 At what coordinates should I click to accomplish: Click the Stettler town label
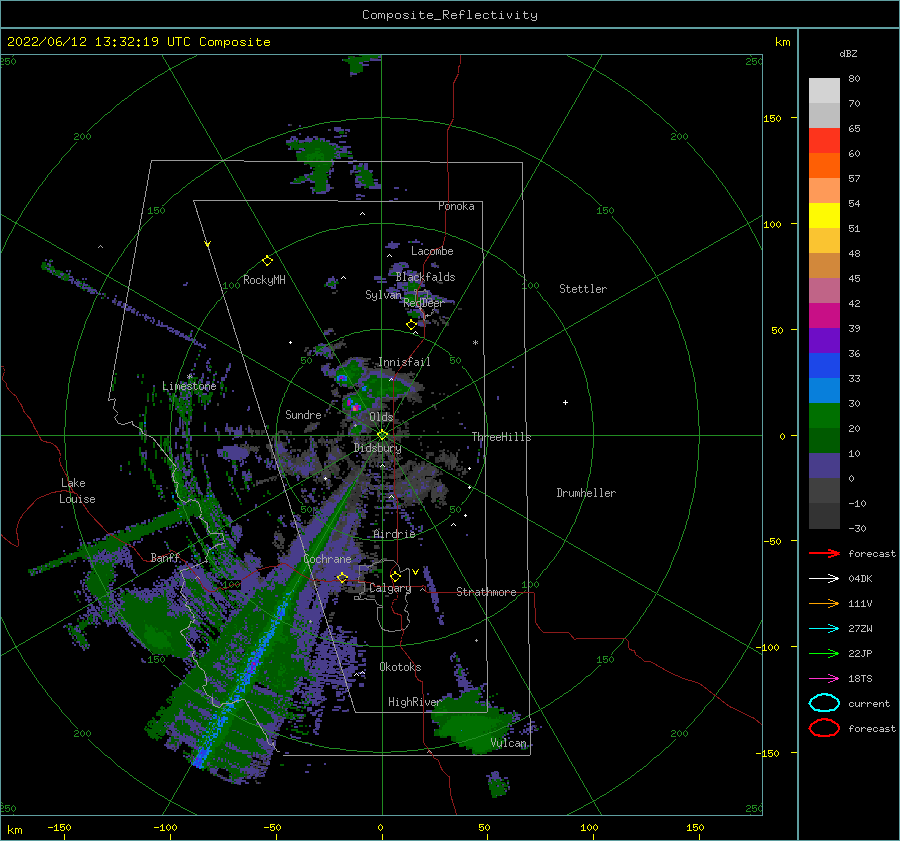583,289
